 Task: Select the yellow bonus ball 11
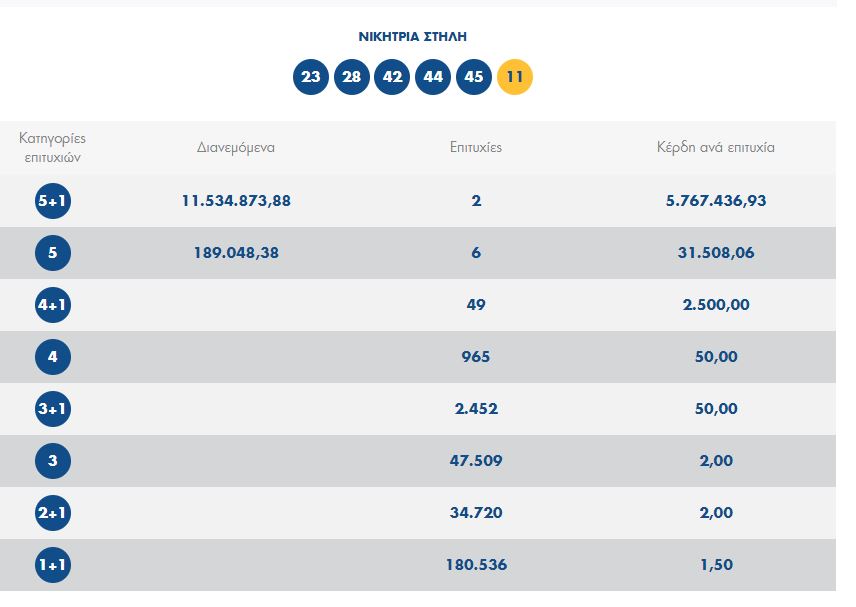515,77
